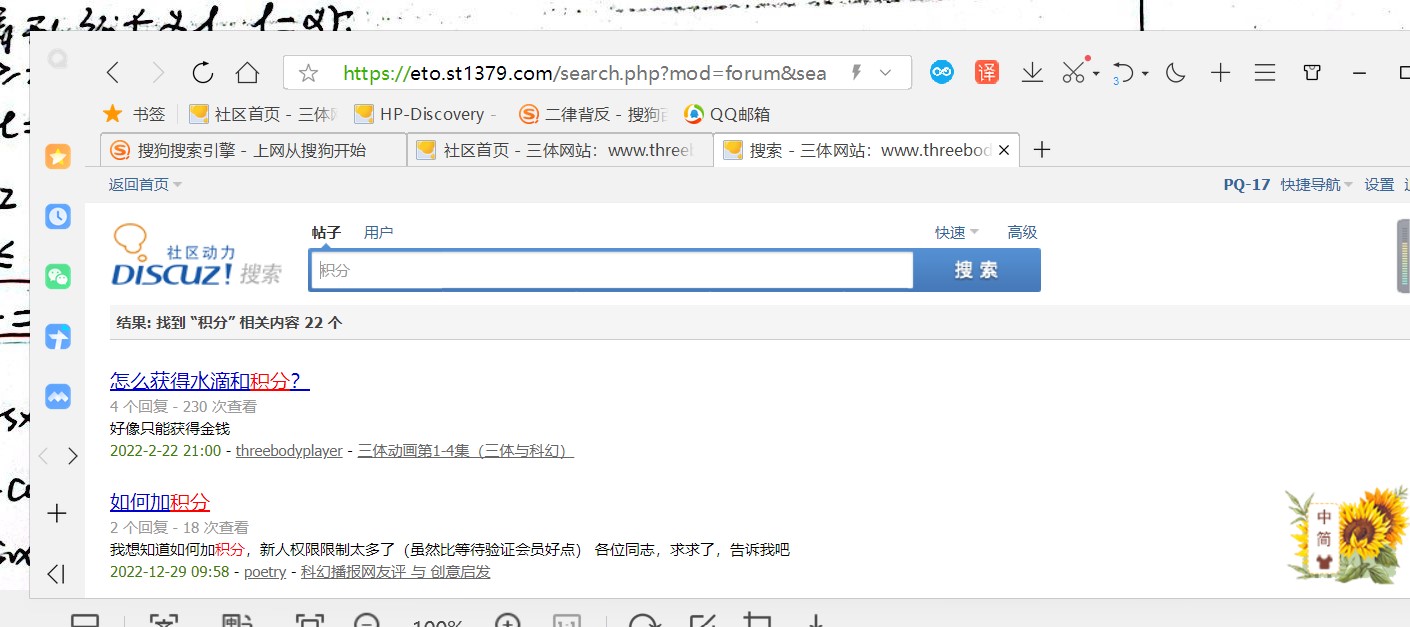Select the 用户 search tab
The image size is (1410, 627).
tap(378, 232)
